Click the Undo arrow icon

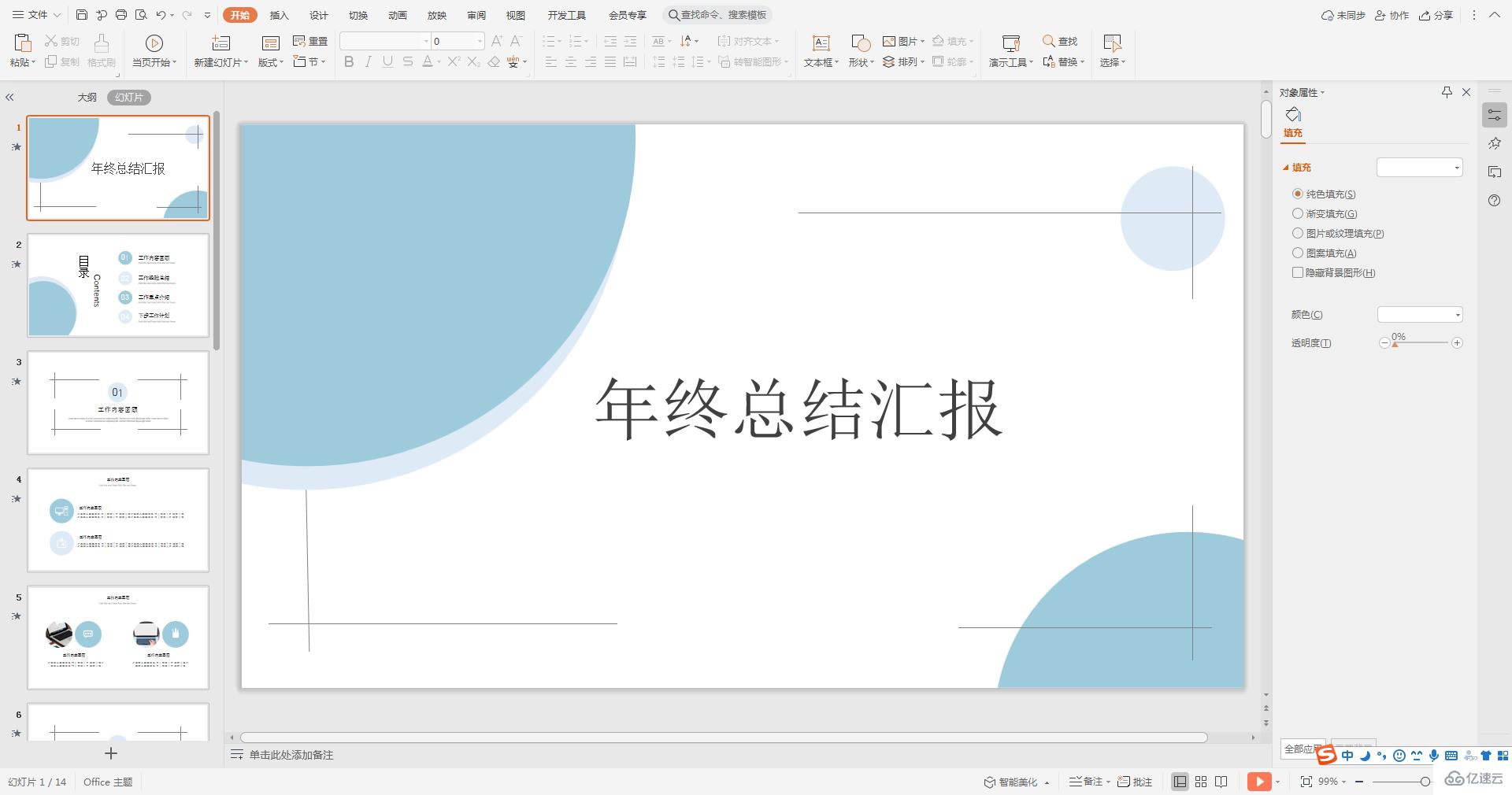pos(161,15)
